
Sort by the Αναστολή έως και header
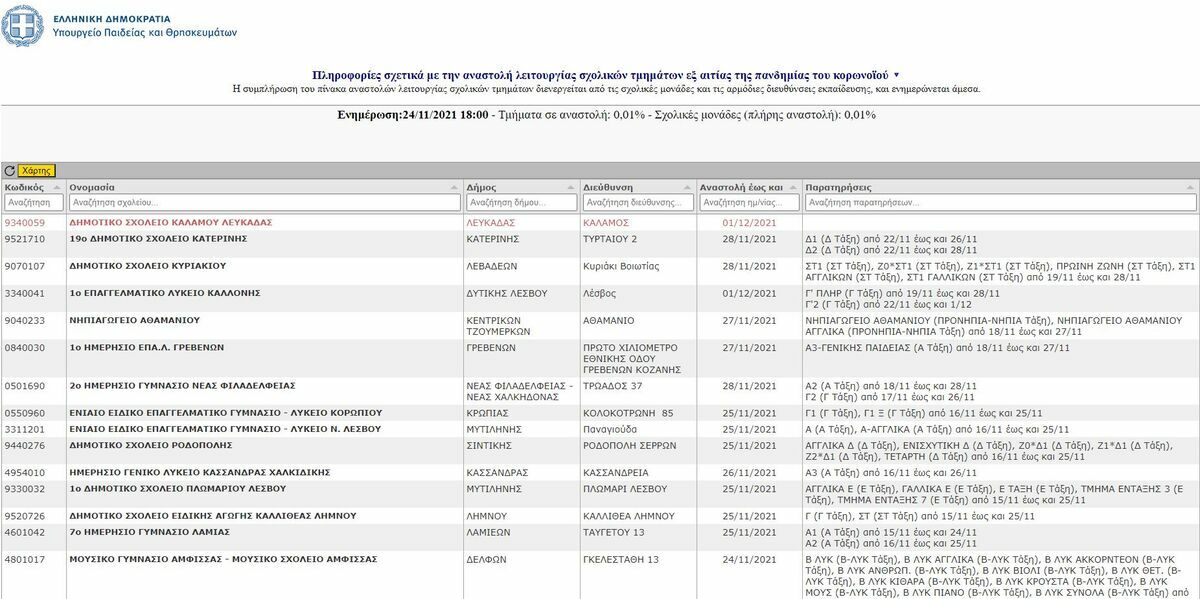tap(741, 187)
